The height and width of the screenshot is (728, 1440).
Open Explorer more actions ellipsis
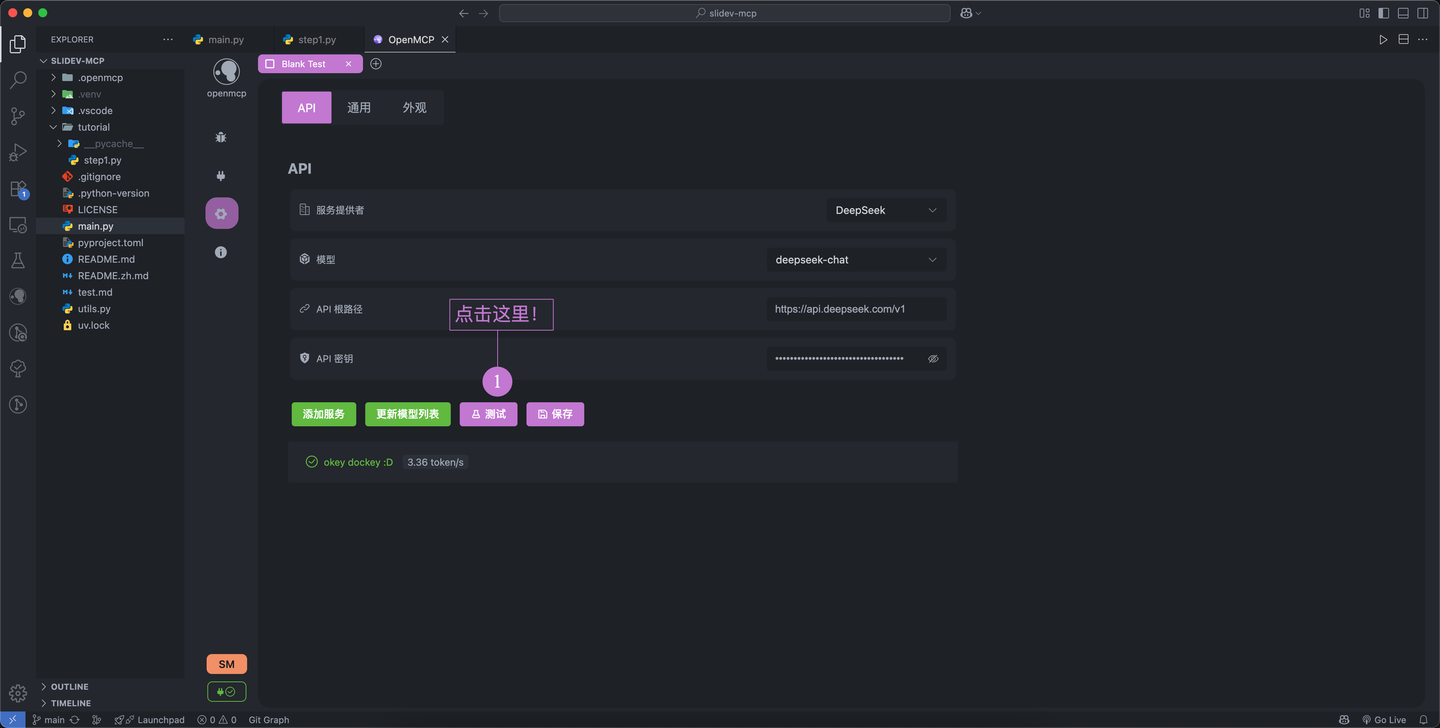[x=168, y=40]
